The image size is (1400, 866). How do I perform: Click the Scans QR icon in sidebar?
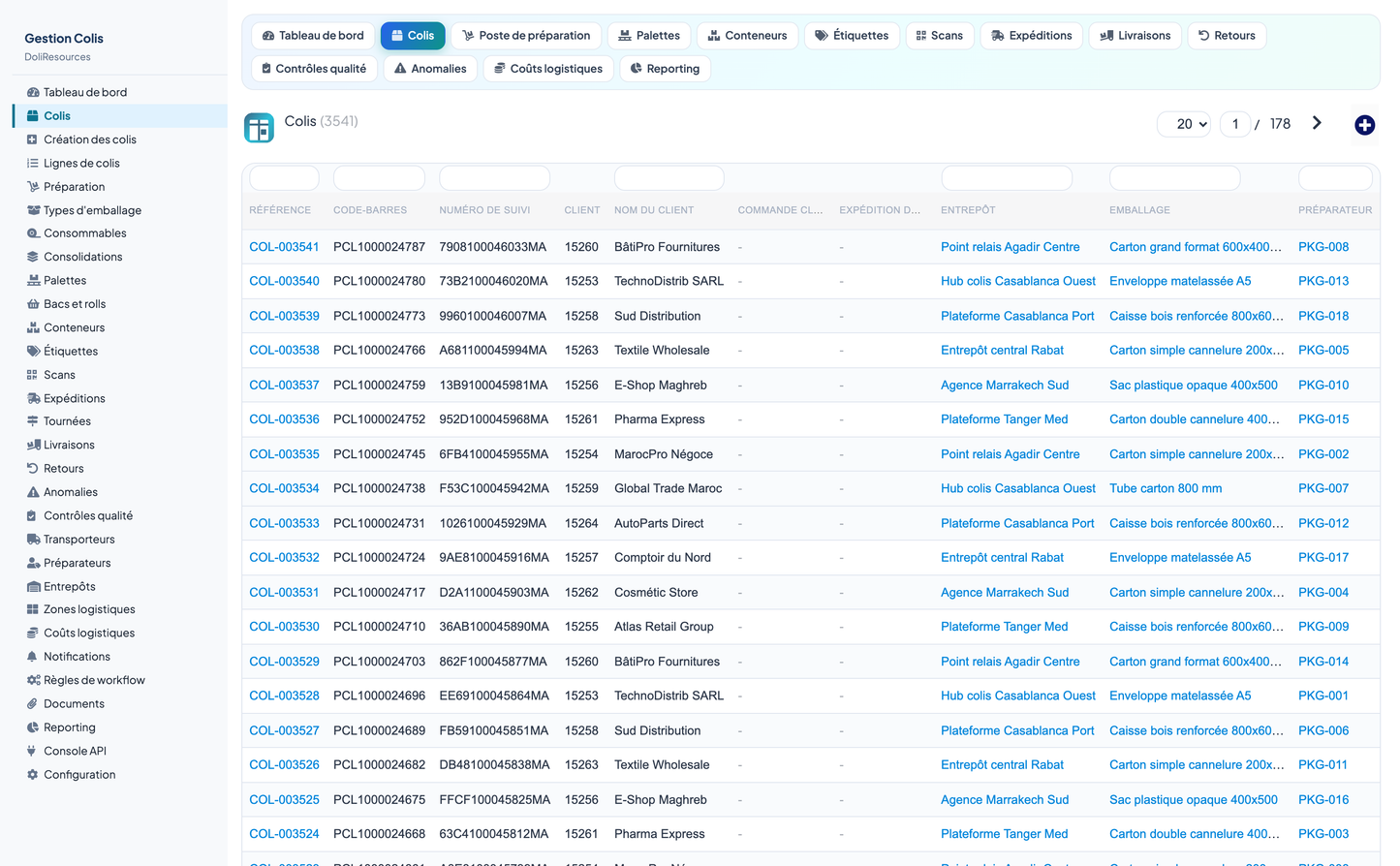[x=33, y=375]
